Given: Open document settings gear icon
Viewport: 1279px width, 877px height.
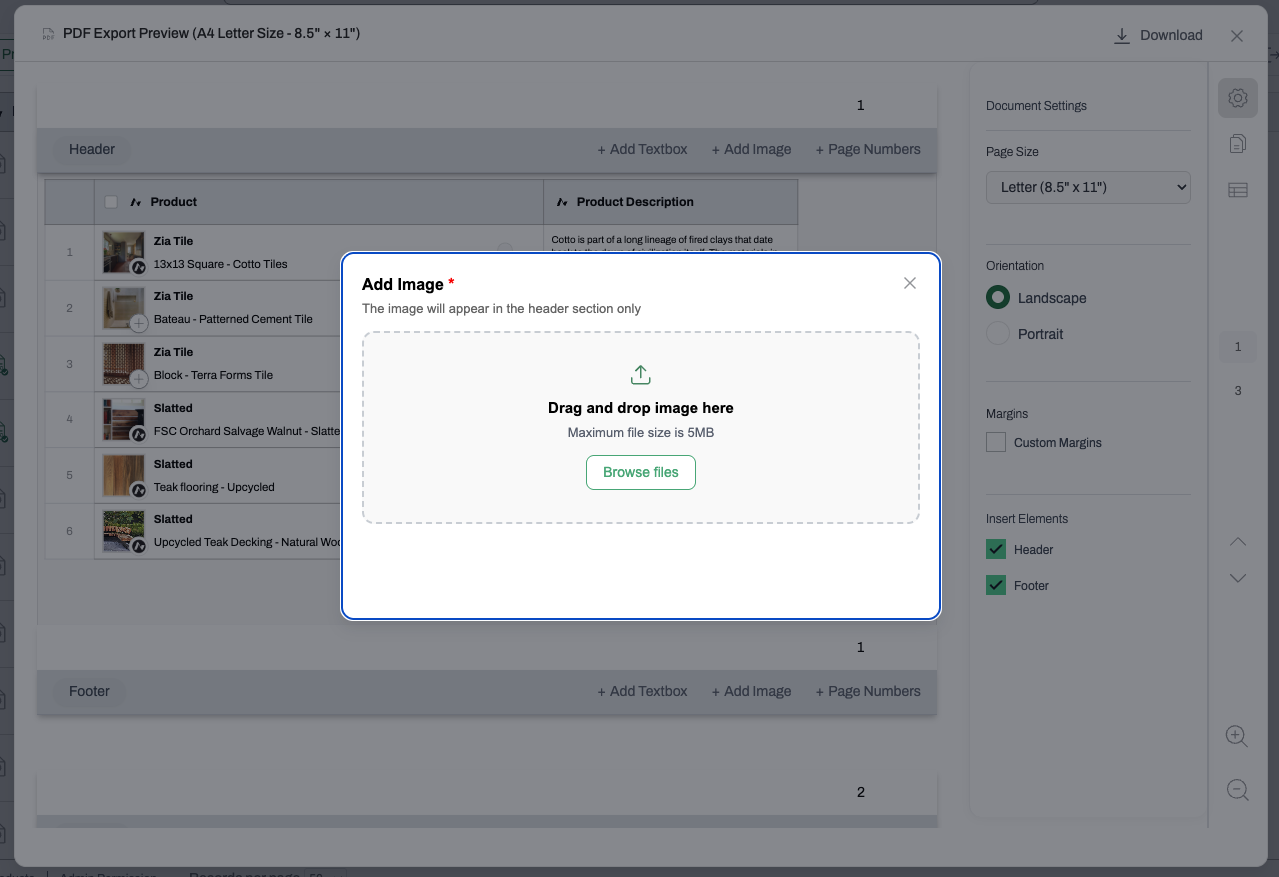Looking at the screenshot, I should pos(1238,98).
